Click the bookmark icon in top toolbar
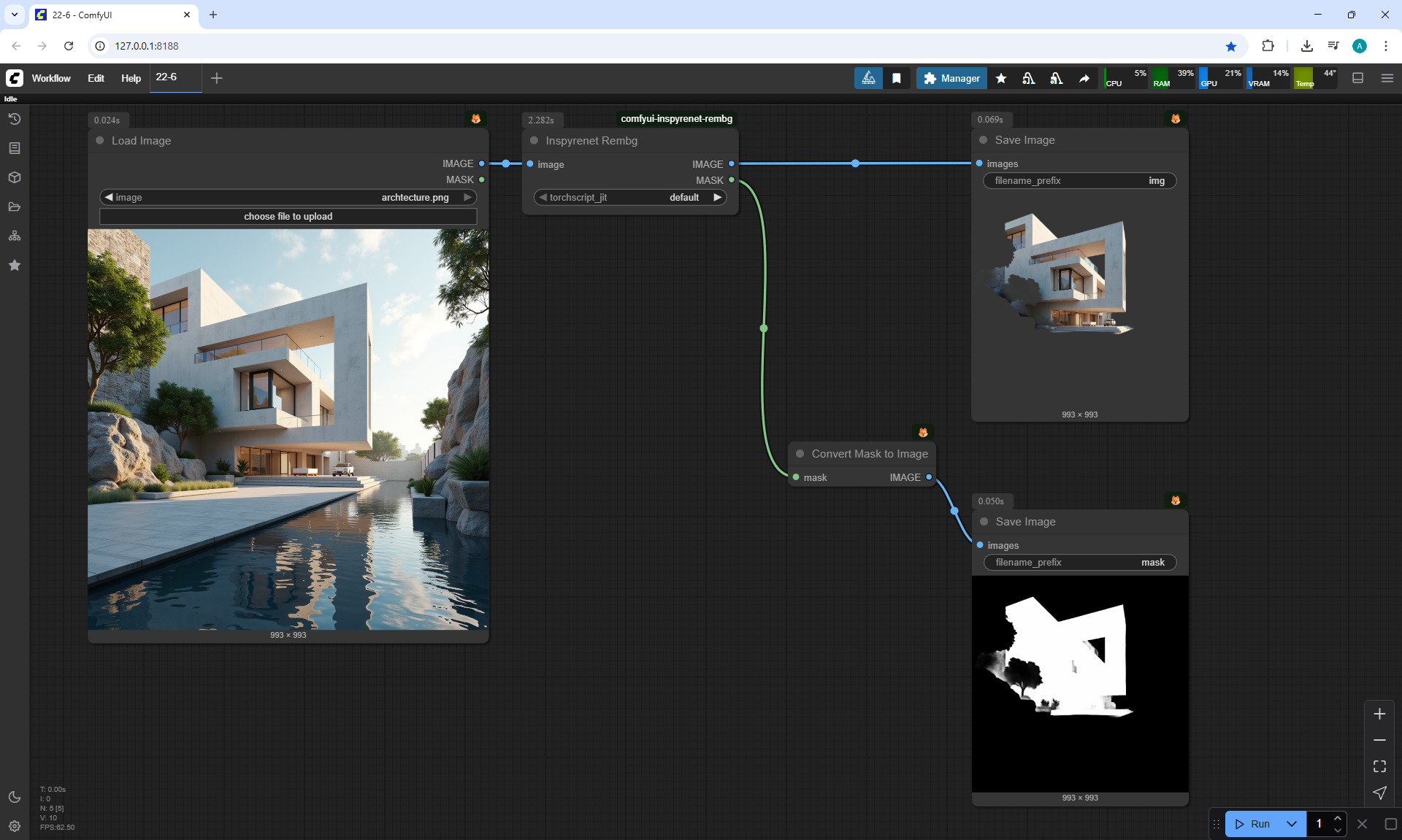 tap(897, 78)
